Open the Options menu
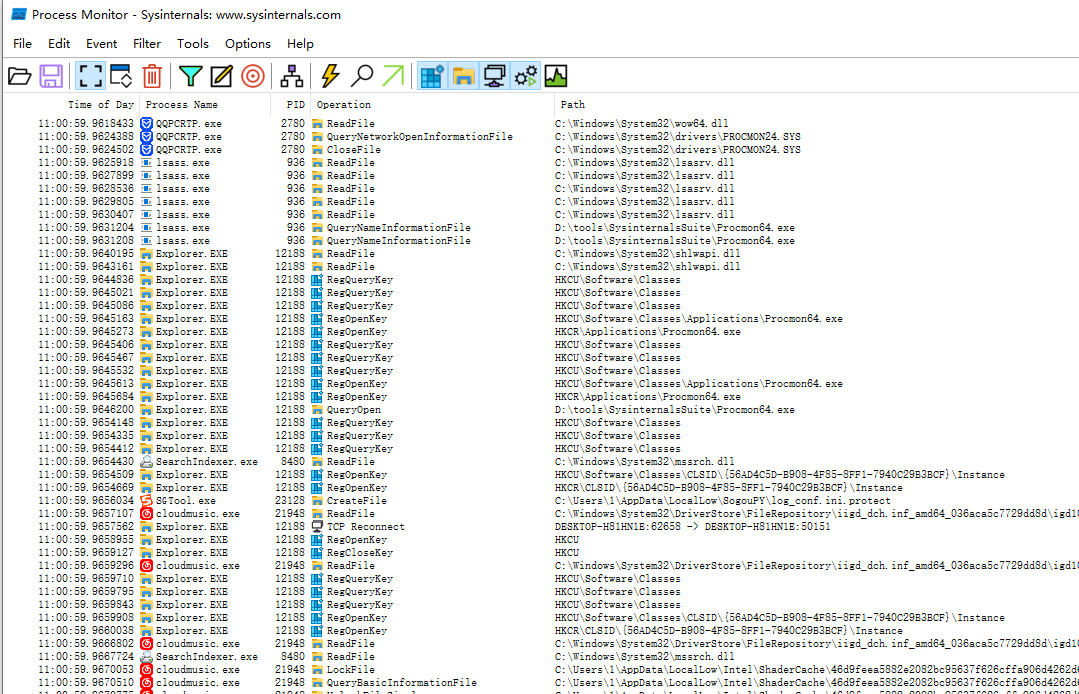 tap(248, 43)
